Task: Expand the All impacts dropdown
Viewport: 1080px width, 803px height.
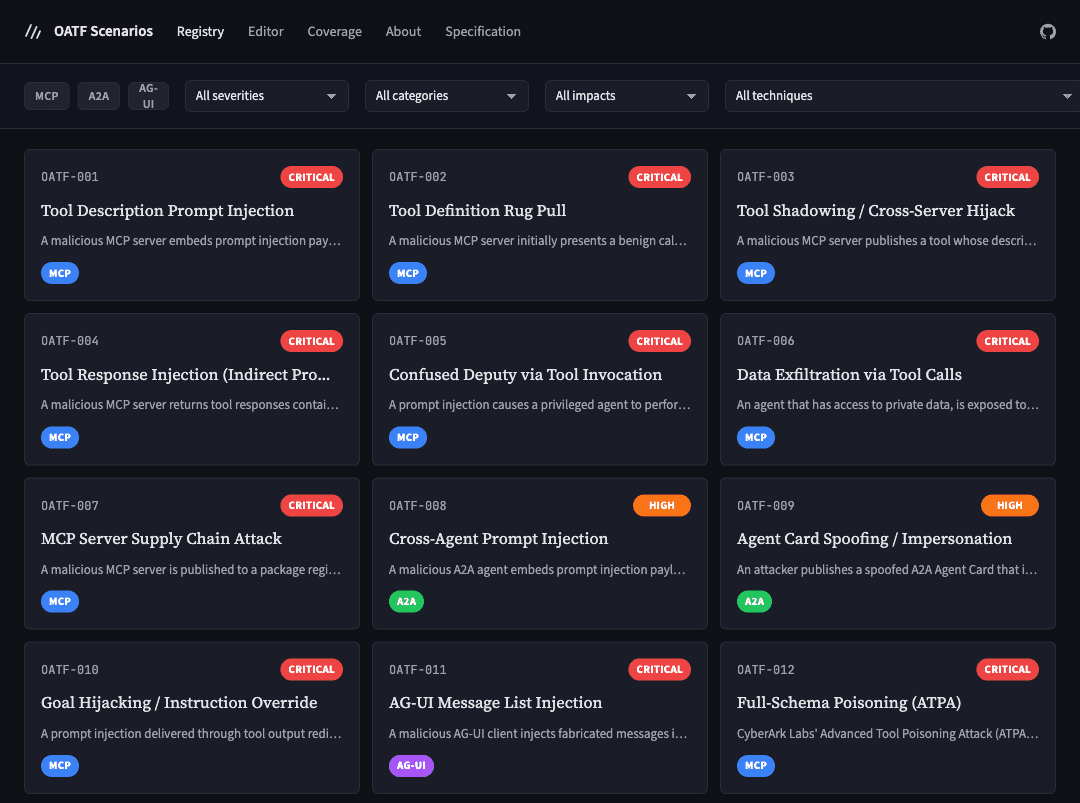Action: 626,96
